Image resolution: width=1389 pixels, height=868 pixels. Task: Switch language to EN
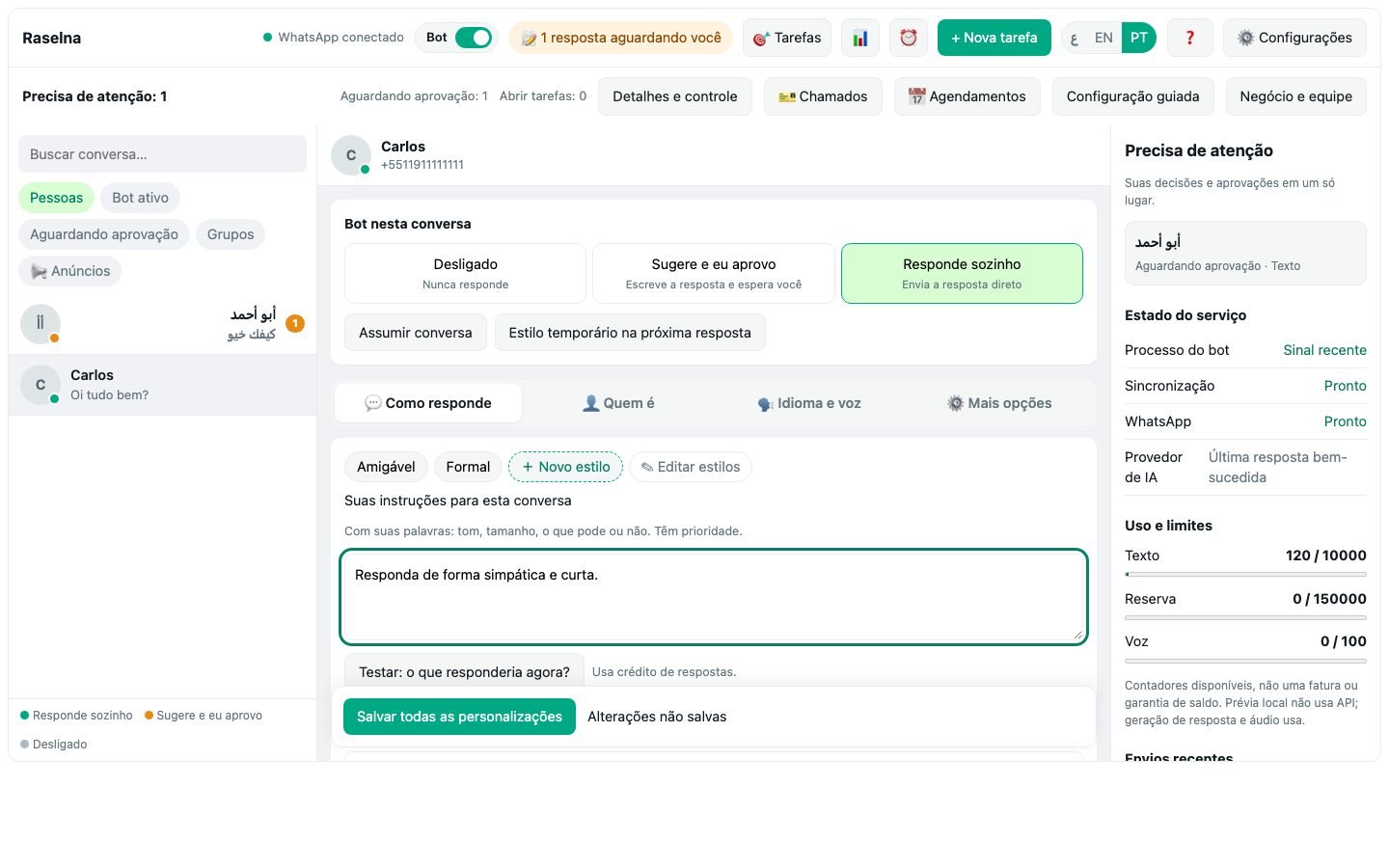1103,38
